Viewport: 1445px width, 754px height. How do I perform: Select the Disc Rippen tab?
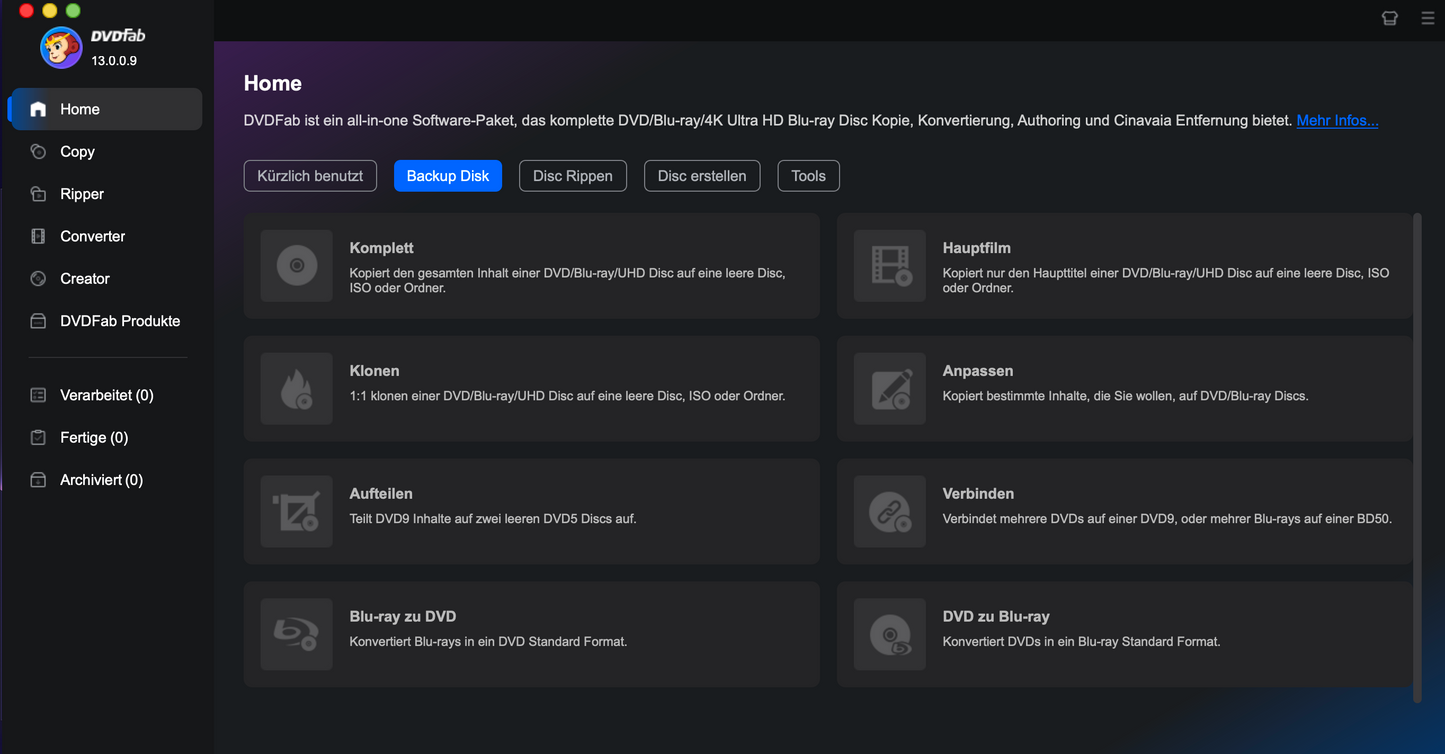coord(572,176)
